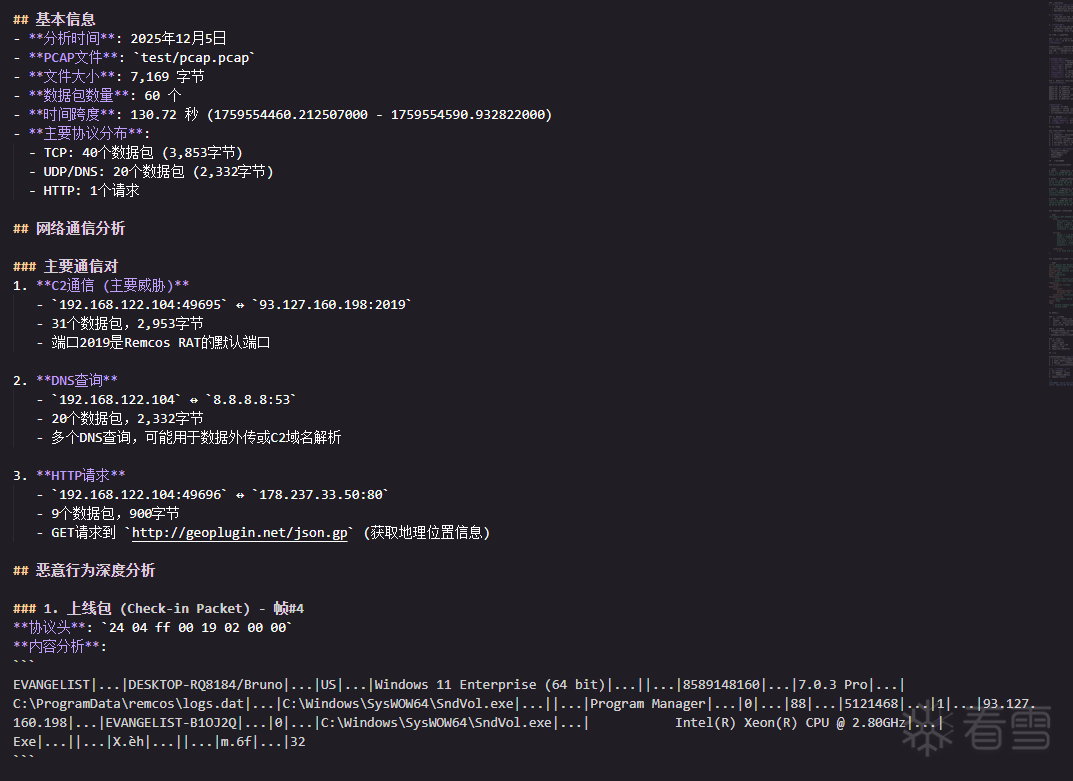The width and height of the screenshot is (1073, 781).
Task: Click the 恶意行为深度分析 heading
Action: (96, 571)
